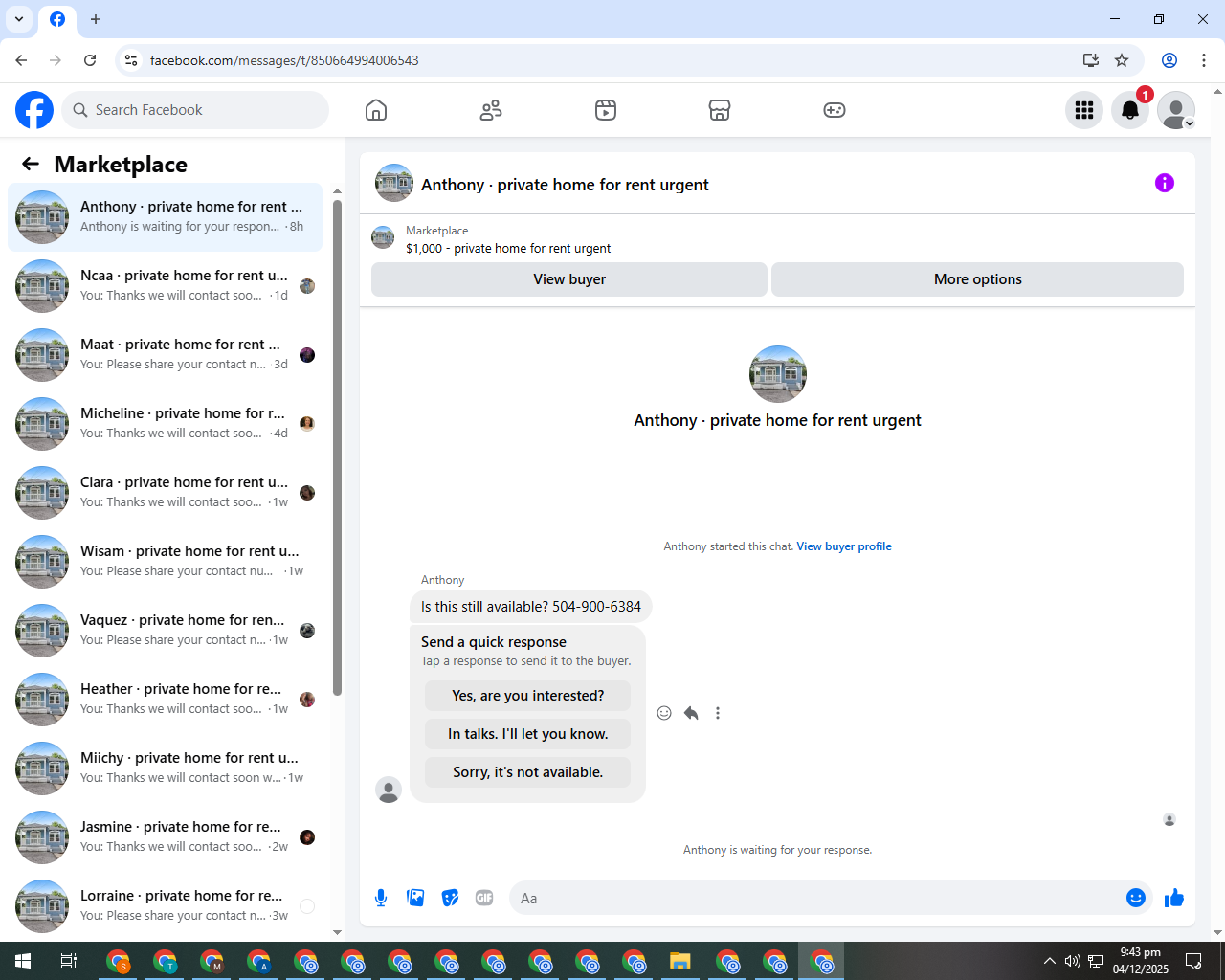
Task: Open Facebook Home icon
Action: coord(376,110)
